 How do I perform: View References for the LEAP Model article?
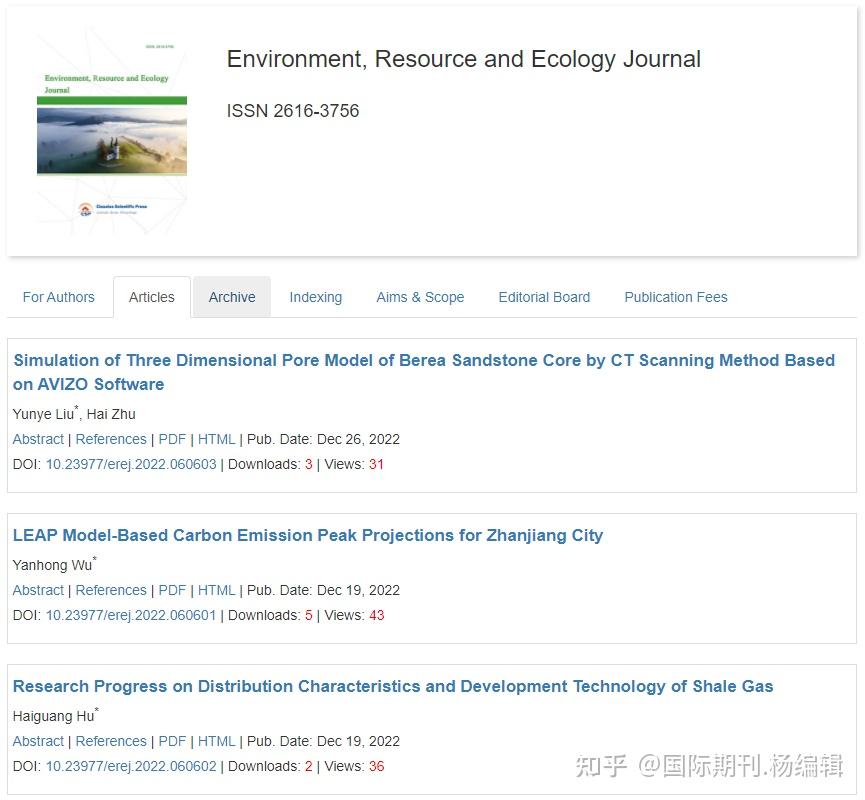(111, 590)
